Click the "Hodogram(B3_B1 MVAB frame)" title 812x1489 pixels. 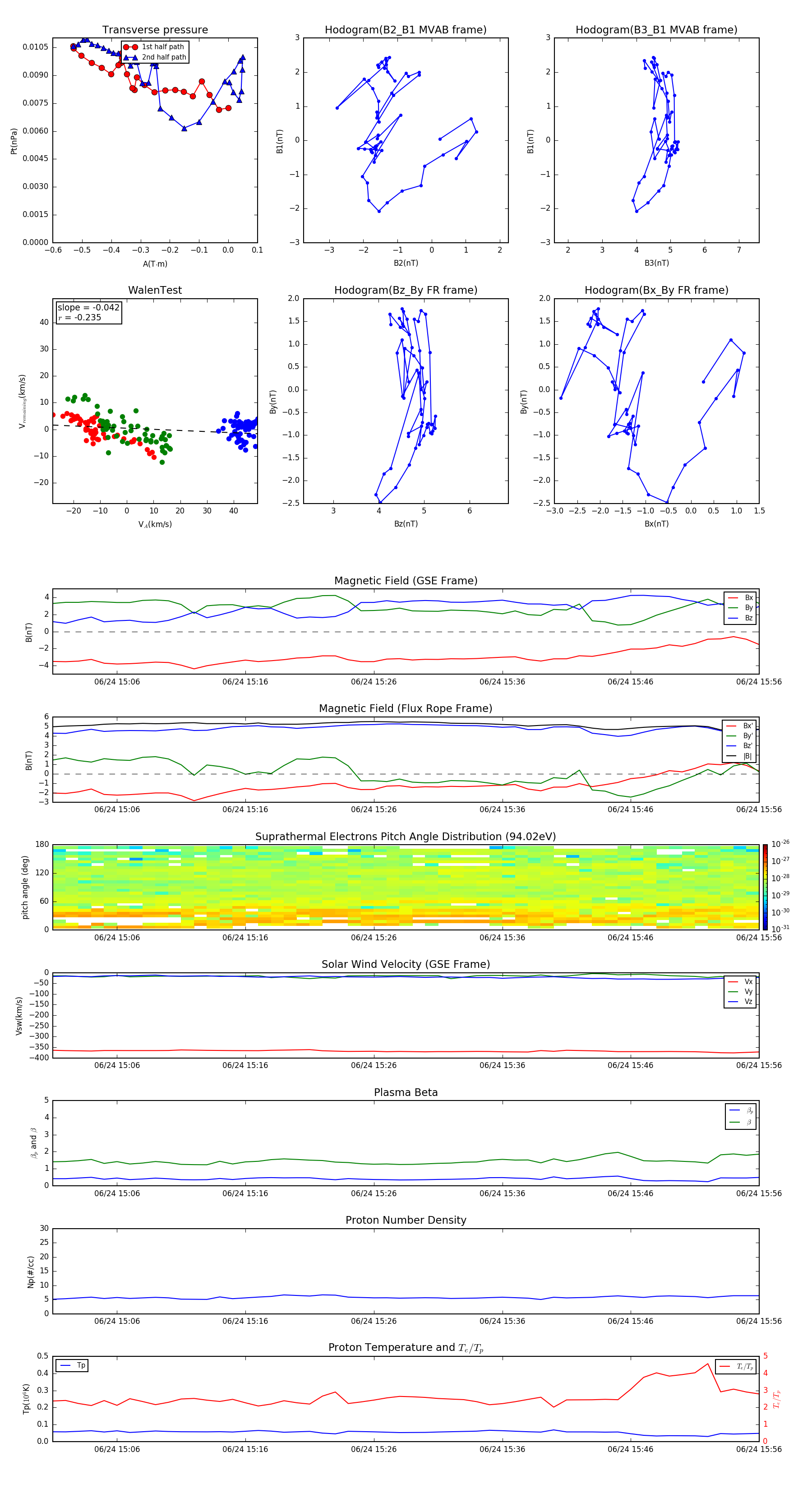656,29
